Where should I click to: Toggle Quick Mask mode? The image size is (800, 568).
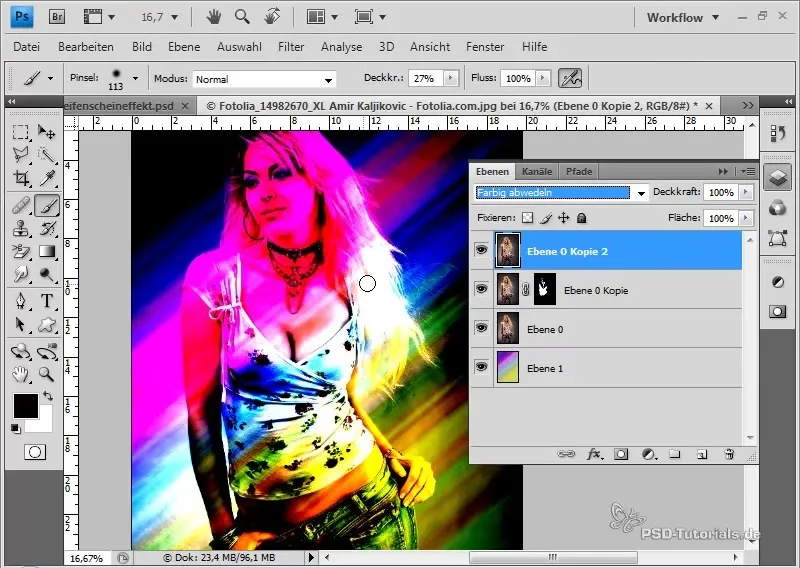pos(35,452)
